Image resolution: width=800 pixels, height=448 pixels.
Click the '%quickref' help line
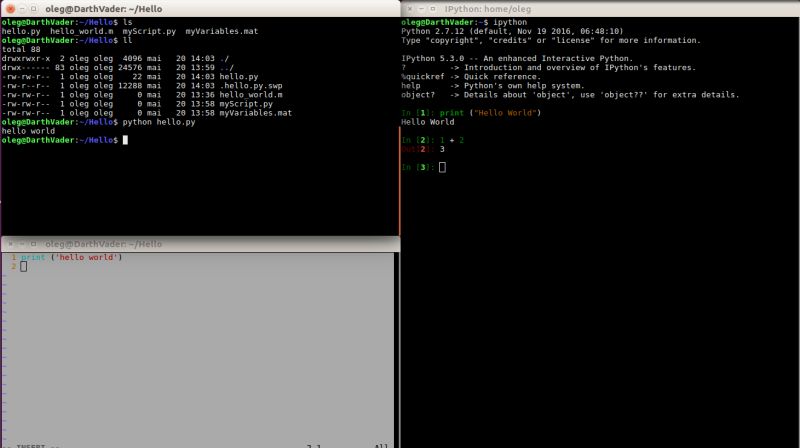pyautogui.click(x=471, y=77)
